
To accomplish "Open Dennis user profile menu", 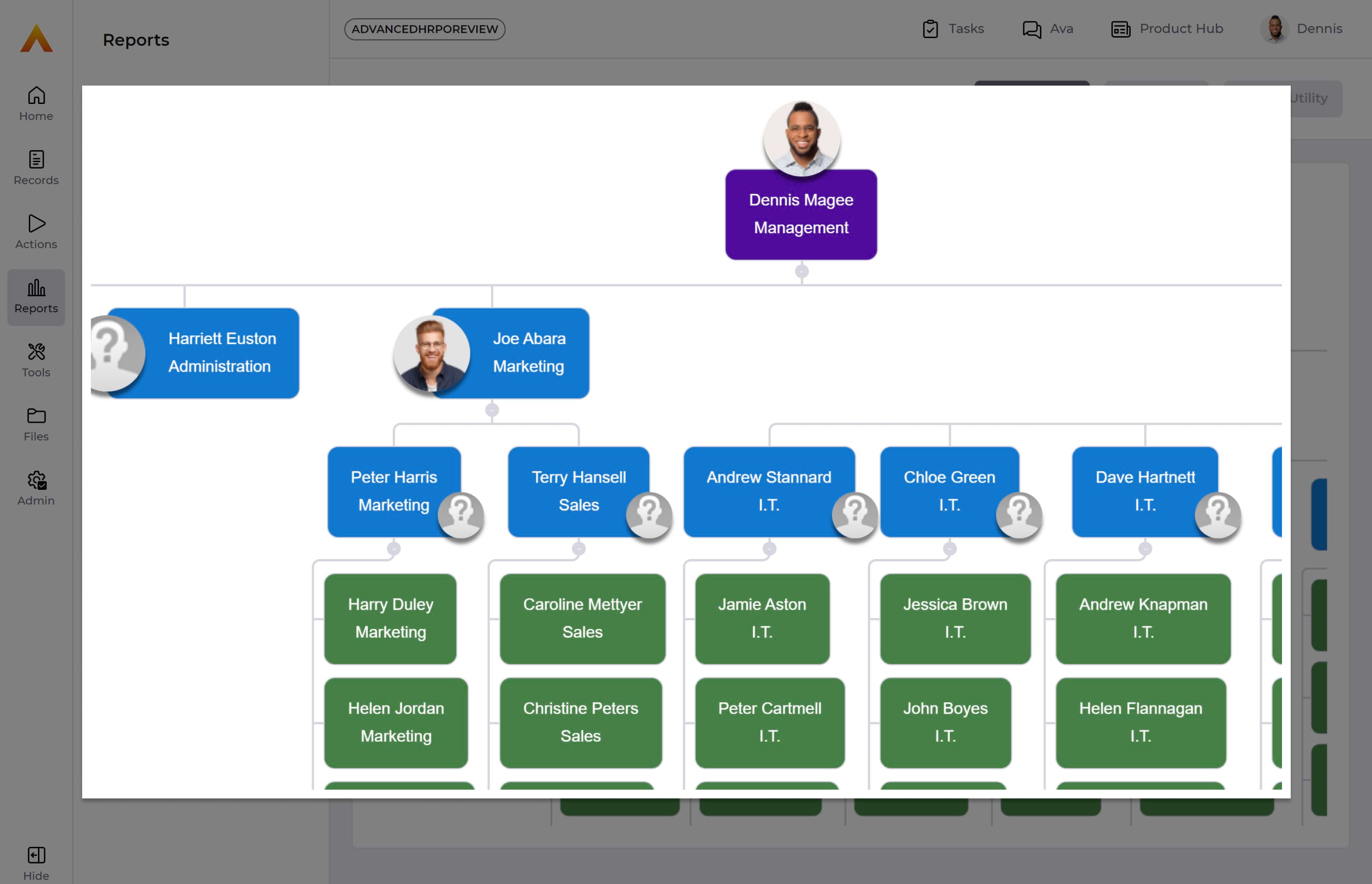I will (1301, 29).
